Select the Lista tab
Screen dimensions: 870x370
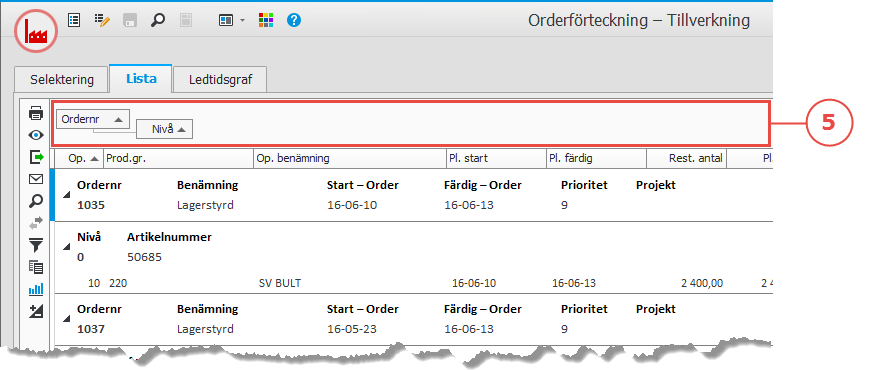click(x=141, y=78)
